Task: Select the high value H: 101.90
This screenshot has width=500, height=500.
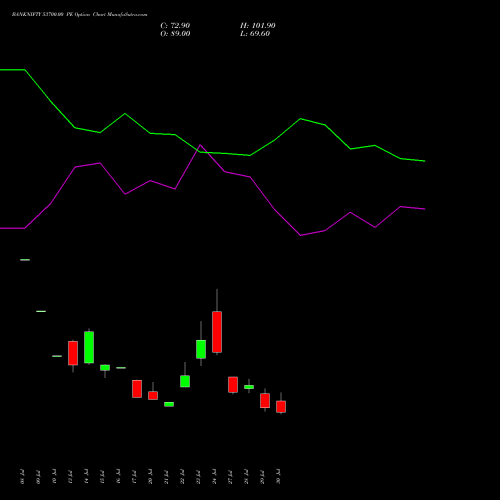Action: point(258,26)
